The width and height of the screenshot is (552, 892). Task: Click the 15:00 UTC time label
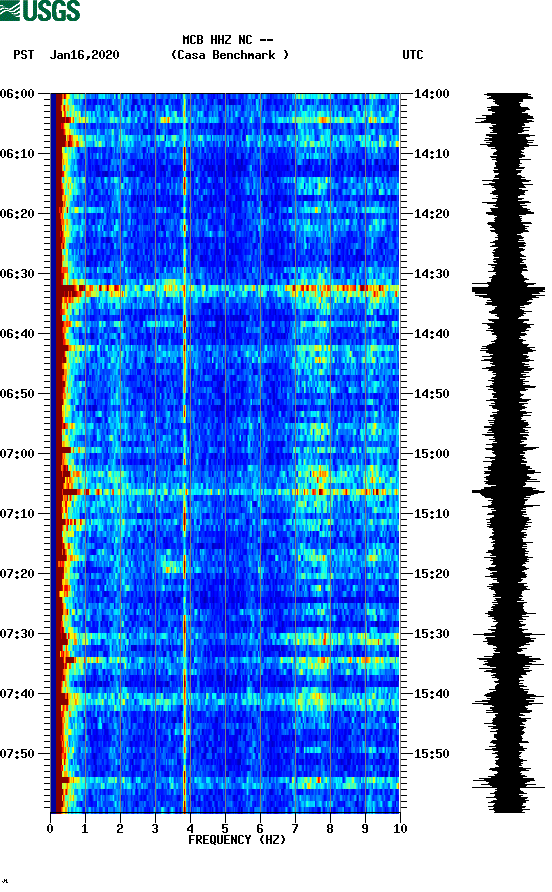[x=431, y=454]
